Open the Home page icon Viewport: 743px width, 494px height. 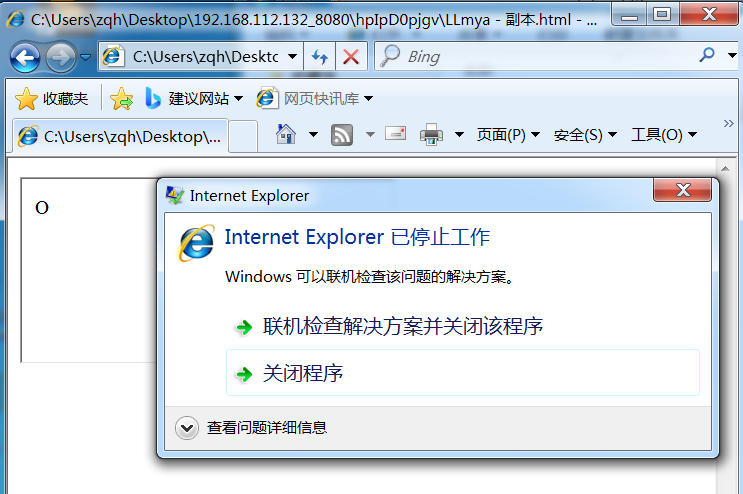[286, 135]
